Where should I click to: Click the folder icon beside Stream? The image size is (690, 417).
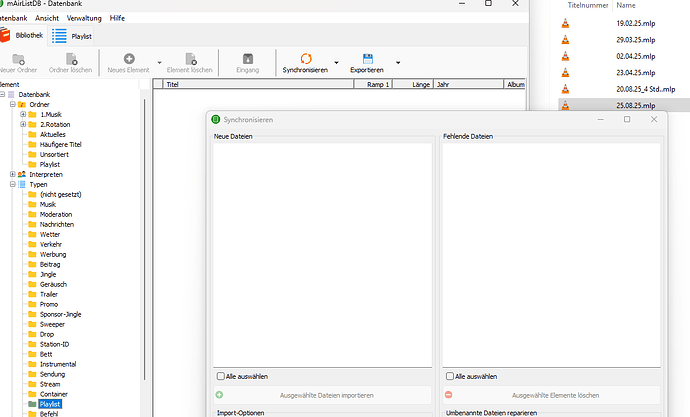pos(32,384)
